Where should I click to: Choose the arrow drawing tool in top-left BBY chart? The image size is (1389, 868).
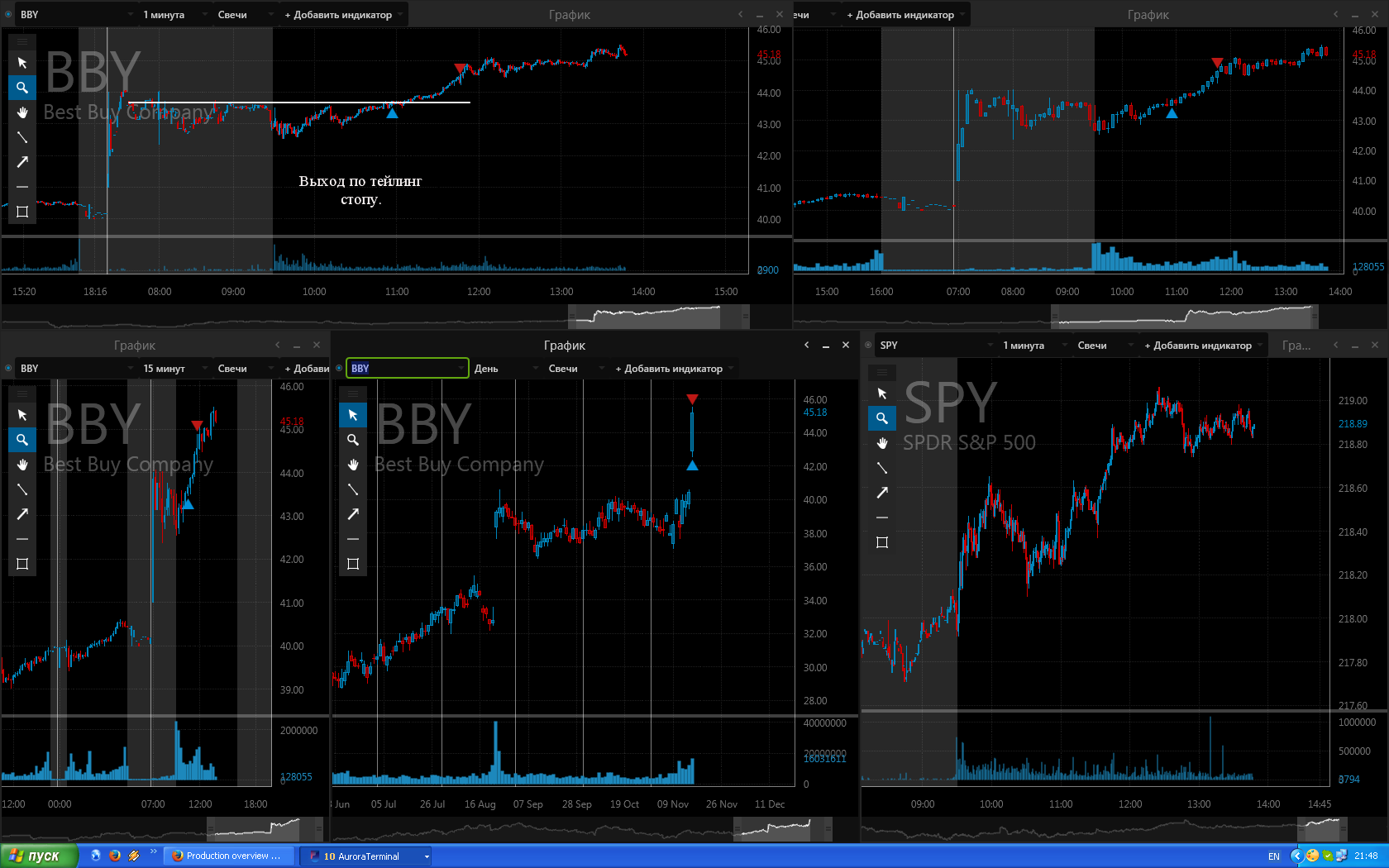[x=22, y=162]
